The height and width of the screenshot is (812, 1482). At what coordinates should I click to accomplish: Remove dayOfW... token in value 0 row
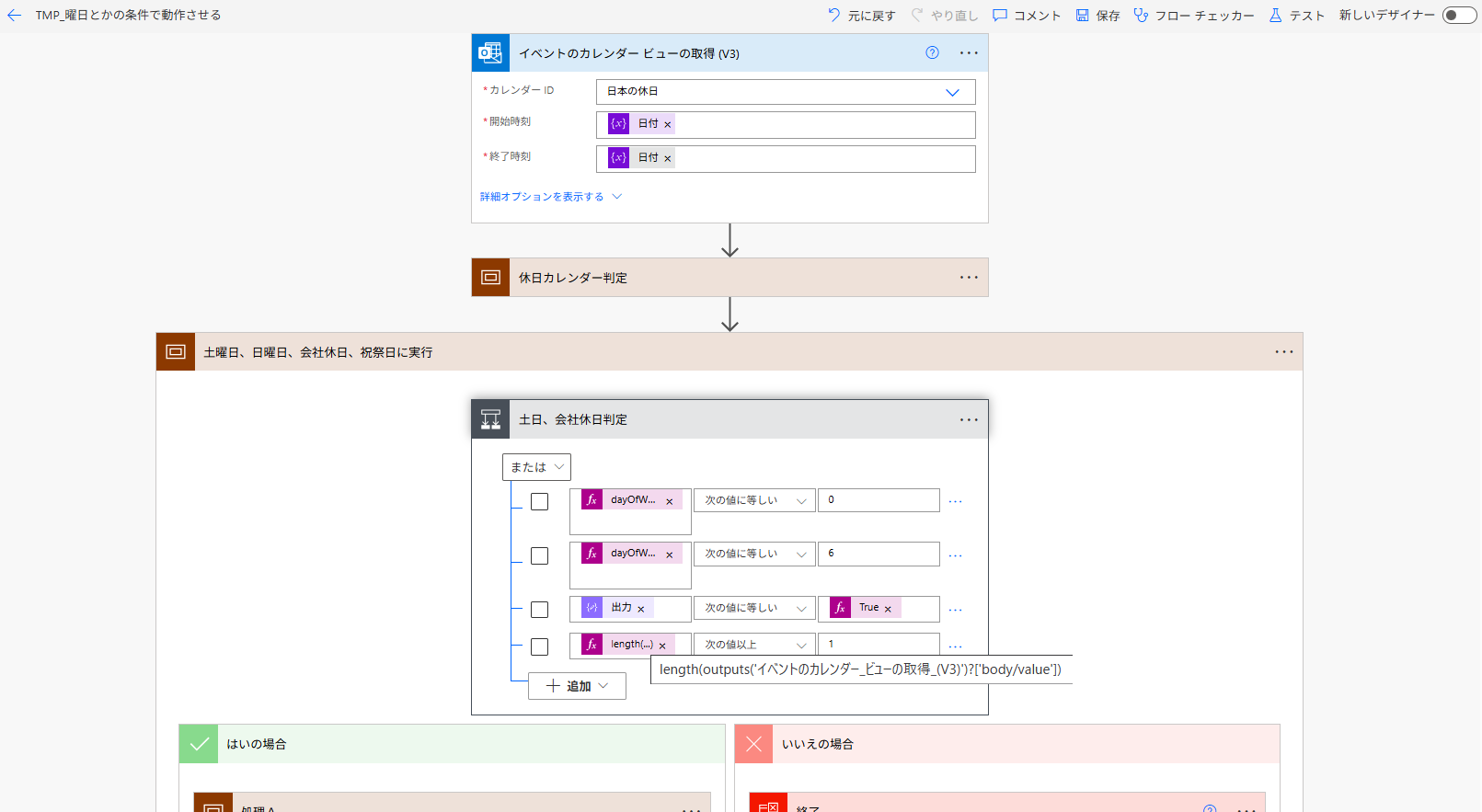670,502
